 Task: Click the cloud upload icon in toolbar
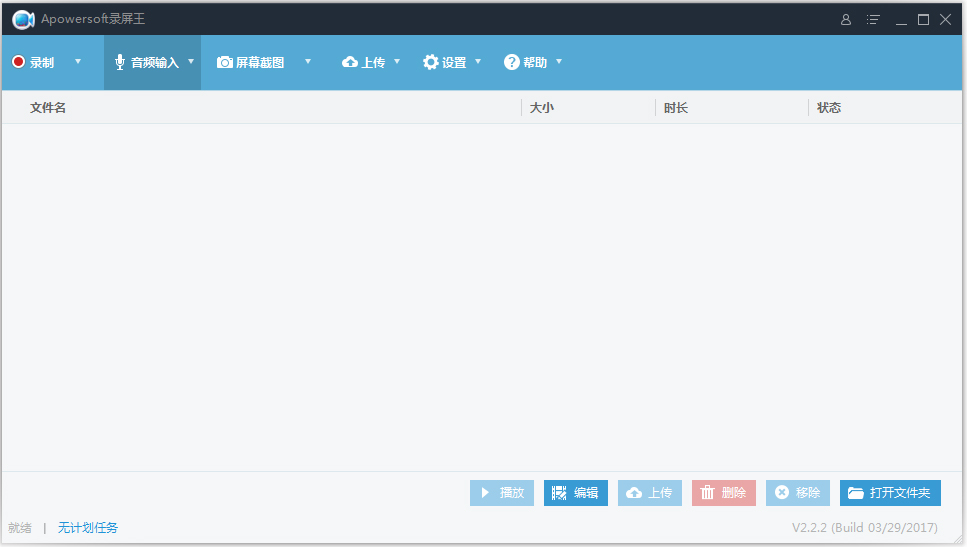pos(350,62)
